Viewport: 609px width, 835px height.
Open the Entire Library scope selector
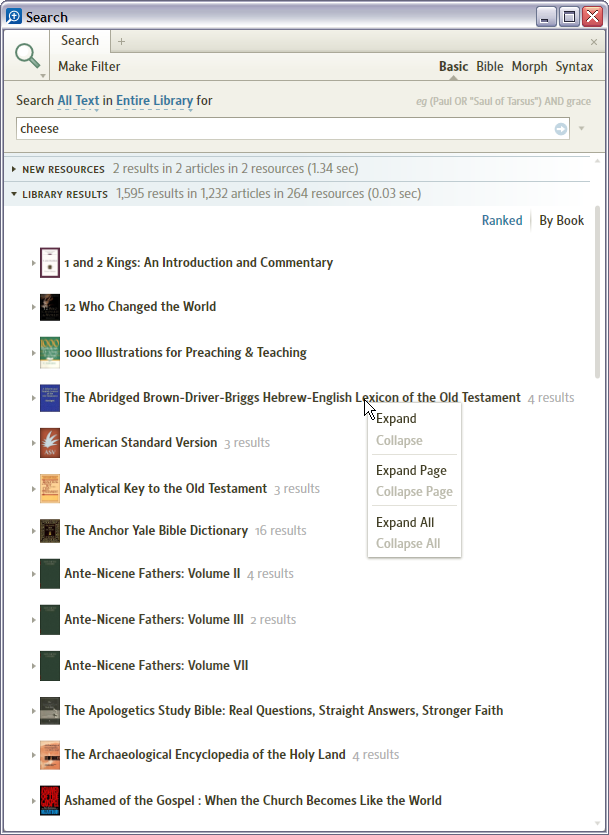(154, 101)
